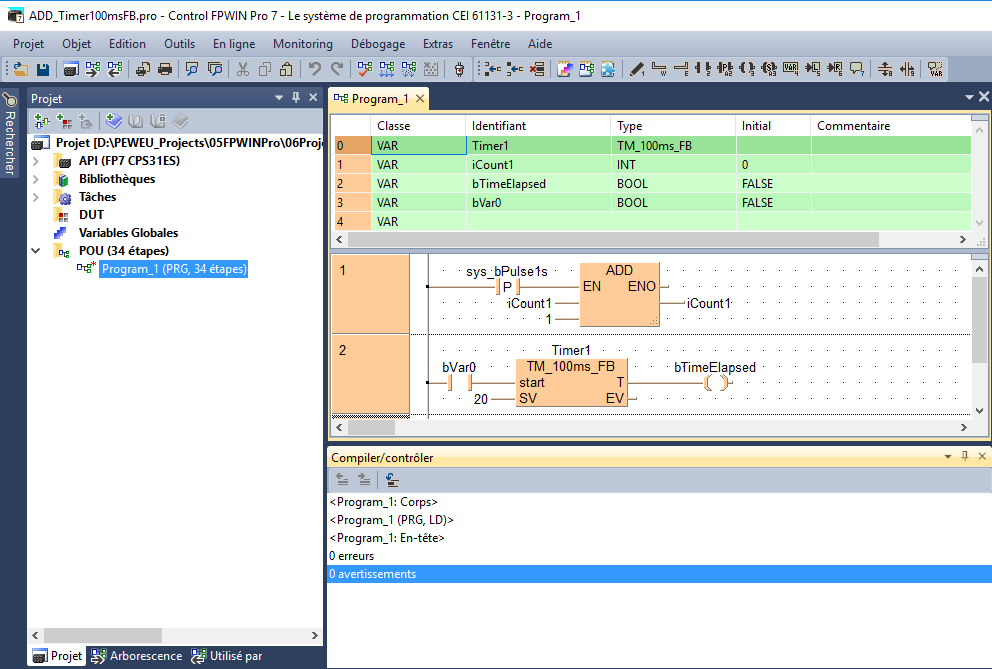Image resolution: width=992 pixels, height=669 pixels.
Task: Select Program_1 (PRG, 34 étapes) in tree
Action: 174,269
